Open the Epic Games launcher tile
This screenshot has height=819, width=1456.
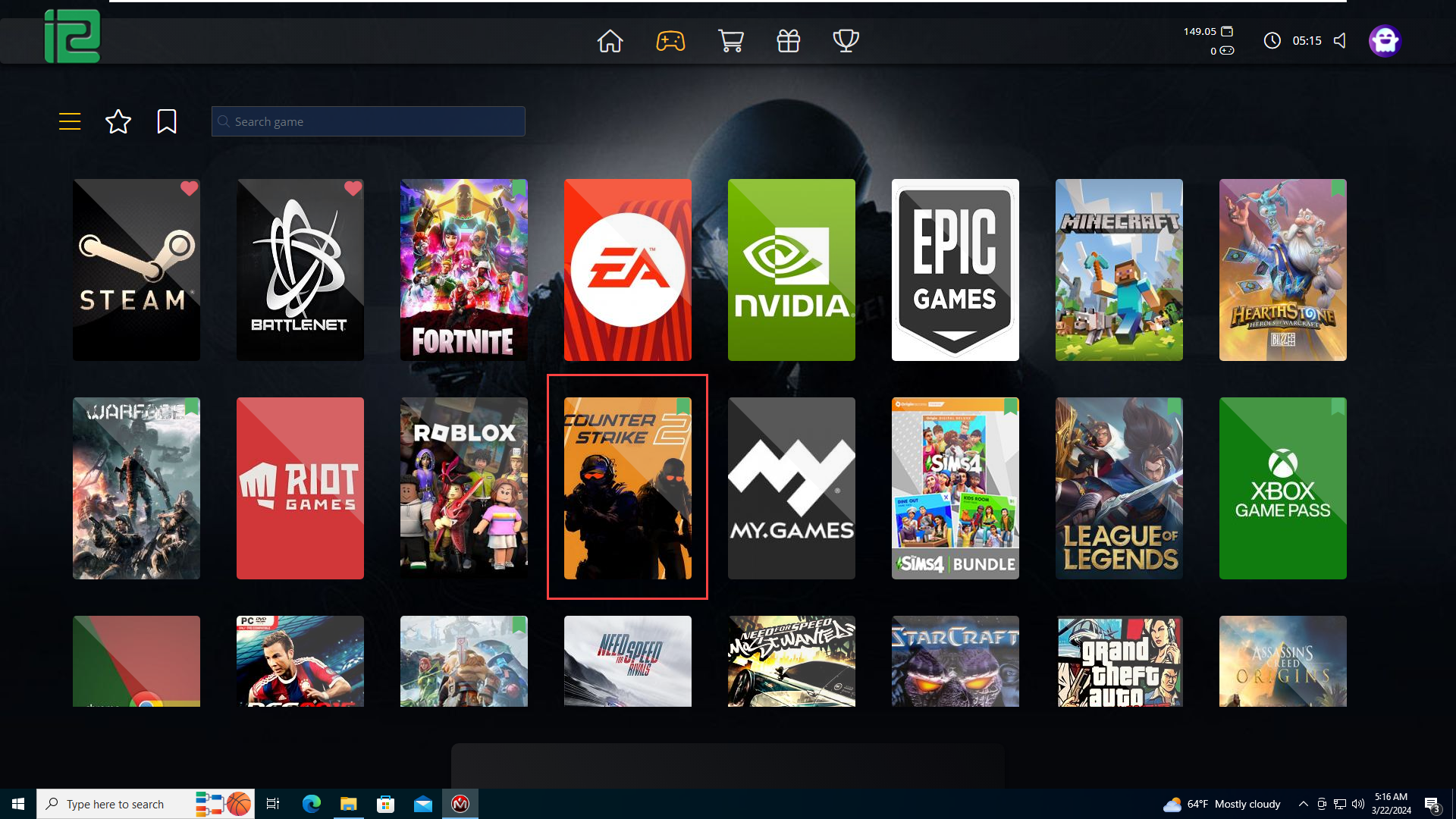pos(955,270)
